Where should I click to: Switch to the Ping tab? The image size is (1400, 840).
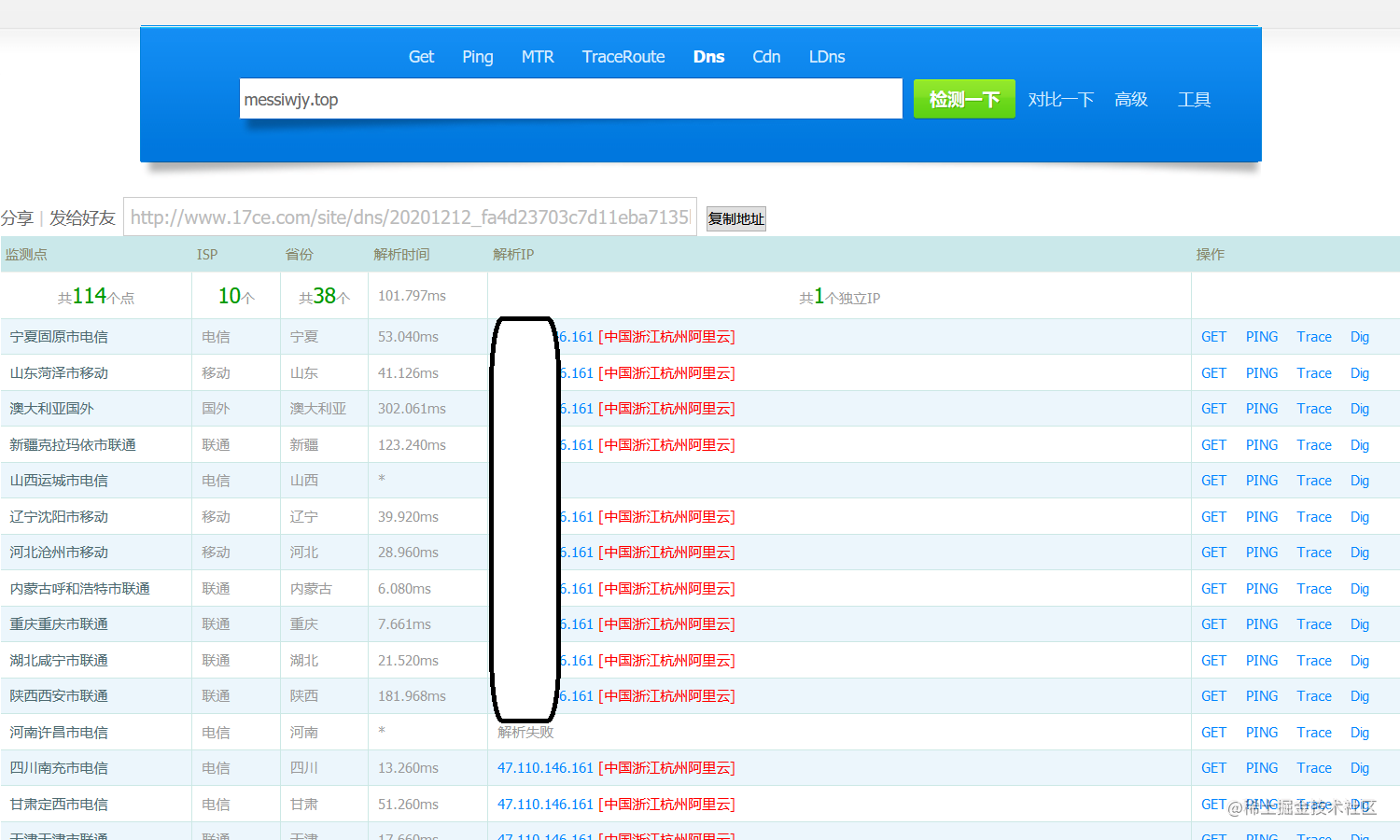[477, 57]
